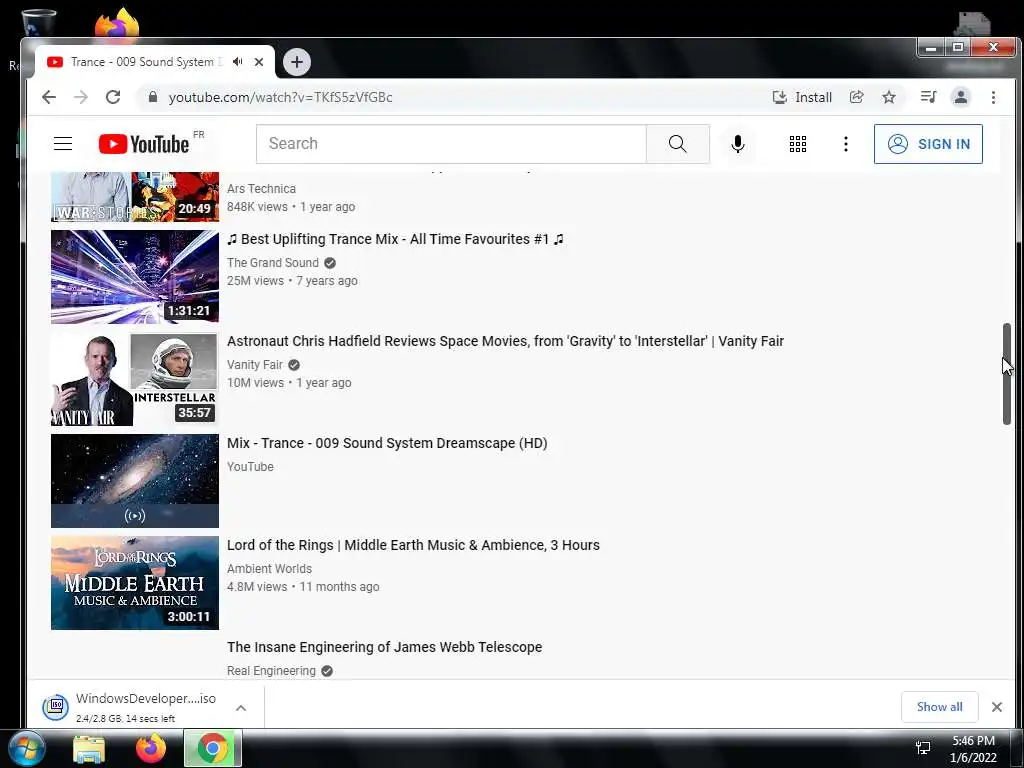Open YouTube settings three-dot menu
Image resolution: width=1024 pixels, height=768 pixels.
(x=846, y=144)
